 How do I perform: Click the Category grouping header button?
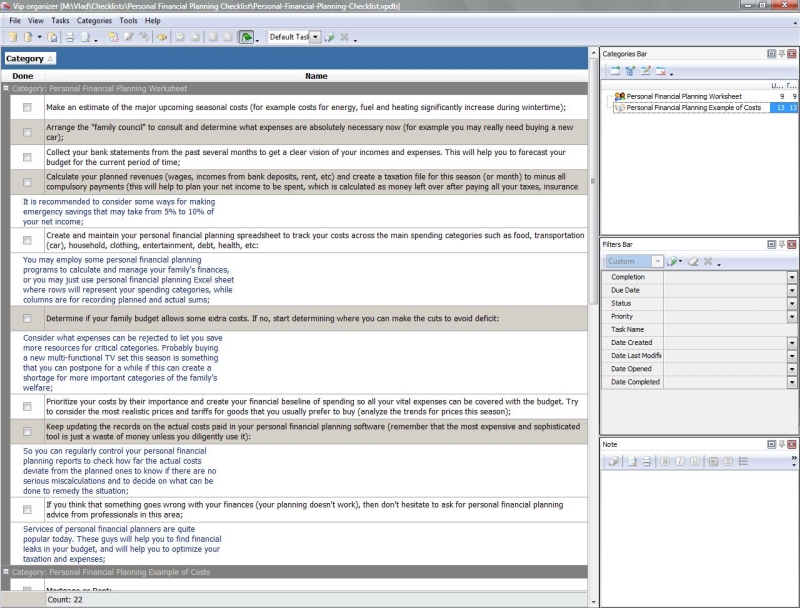point(30,59)
